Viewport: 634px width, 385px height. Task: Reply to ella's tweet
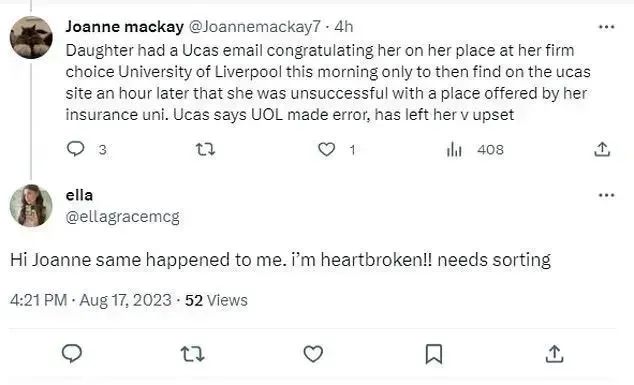(x=72, y=354)
